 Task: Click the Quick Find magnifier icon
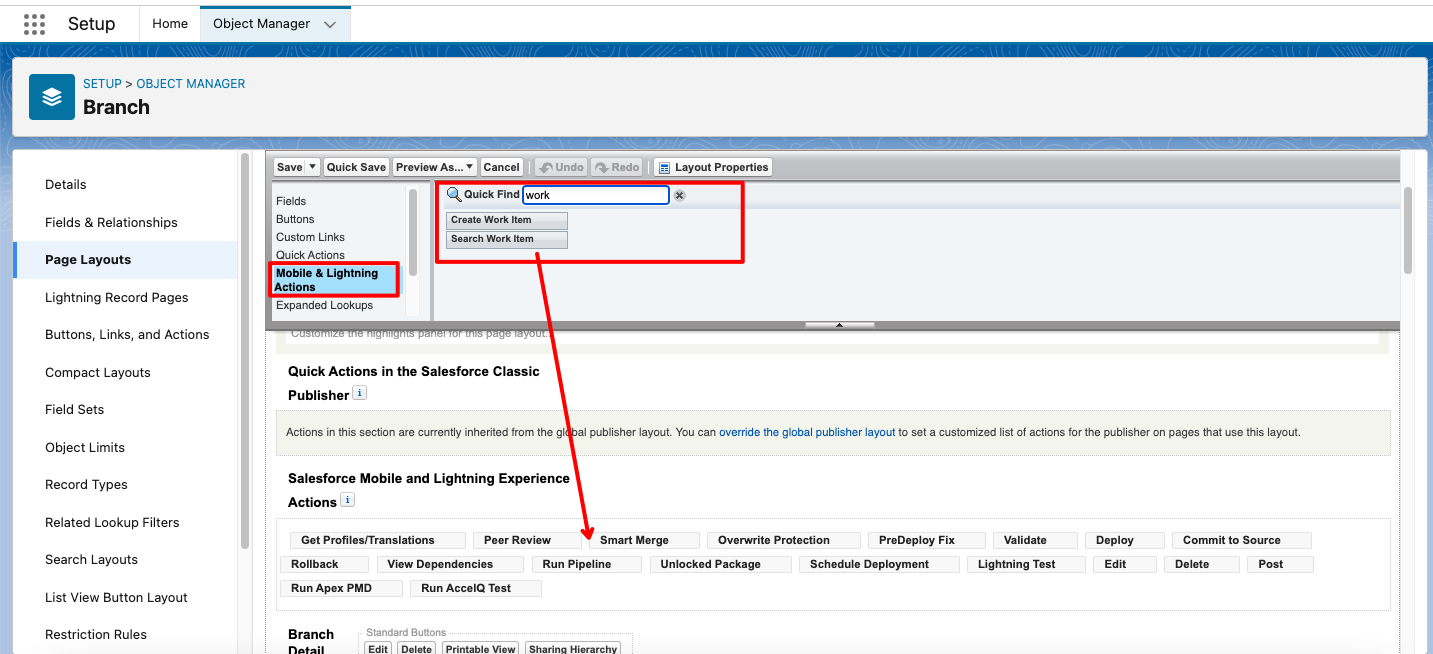(x=454, y=194)
